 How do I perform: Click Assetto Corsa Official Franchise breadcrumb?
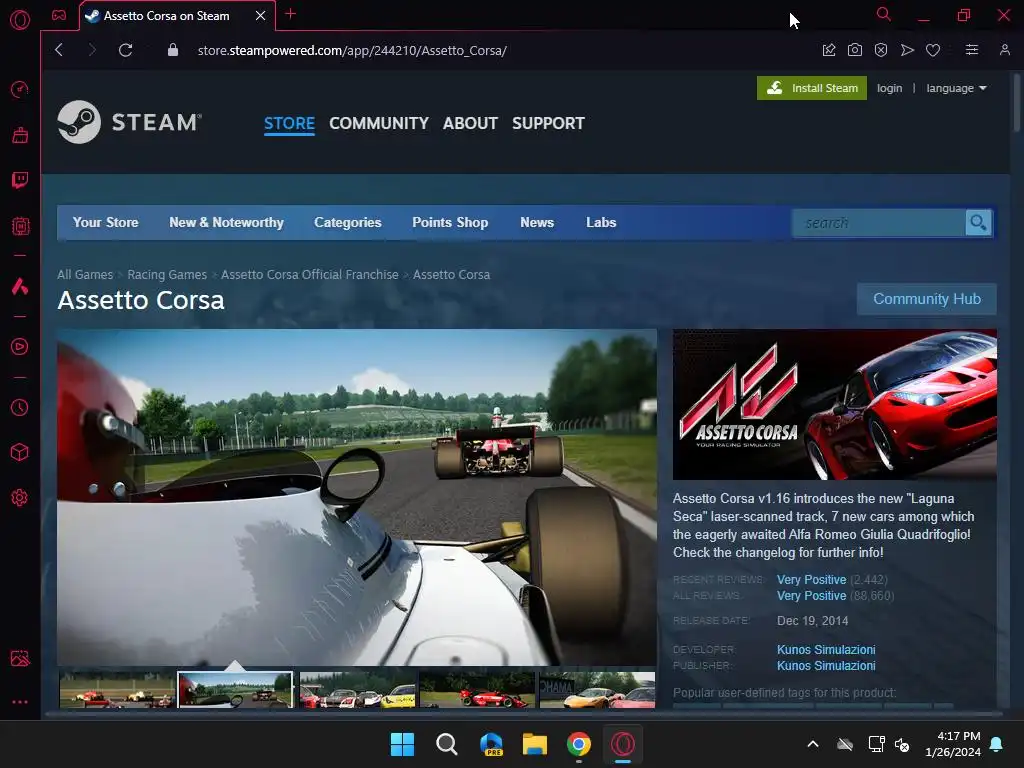click(310, 275)
